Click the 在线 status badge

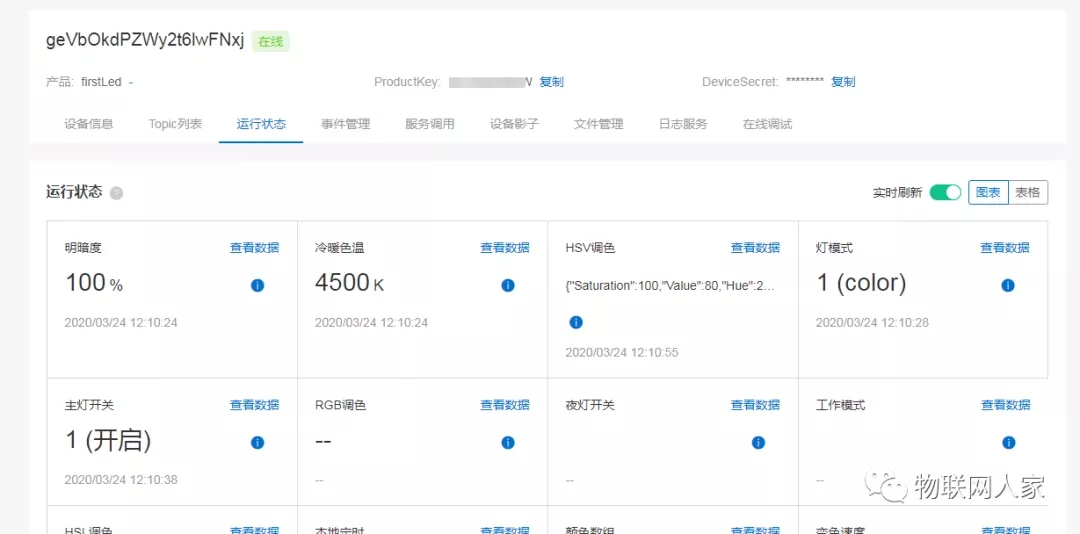(271, 41)
